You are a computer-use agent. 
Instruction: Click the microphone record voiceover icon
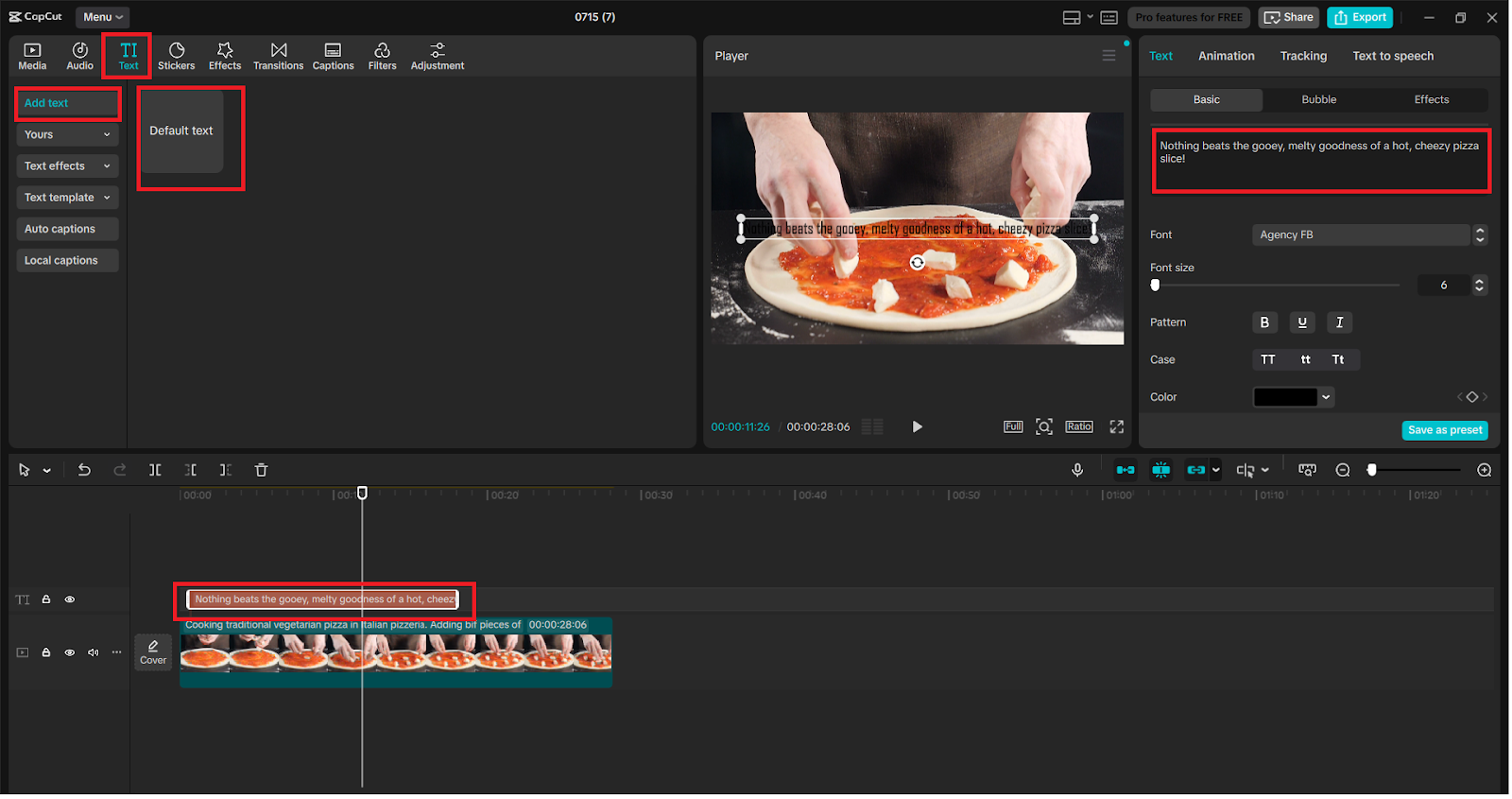click(x=1077, y=470)
